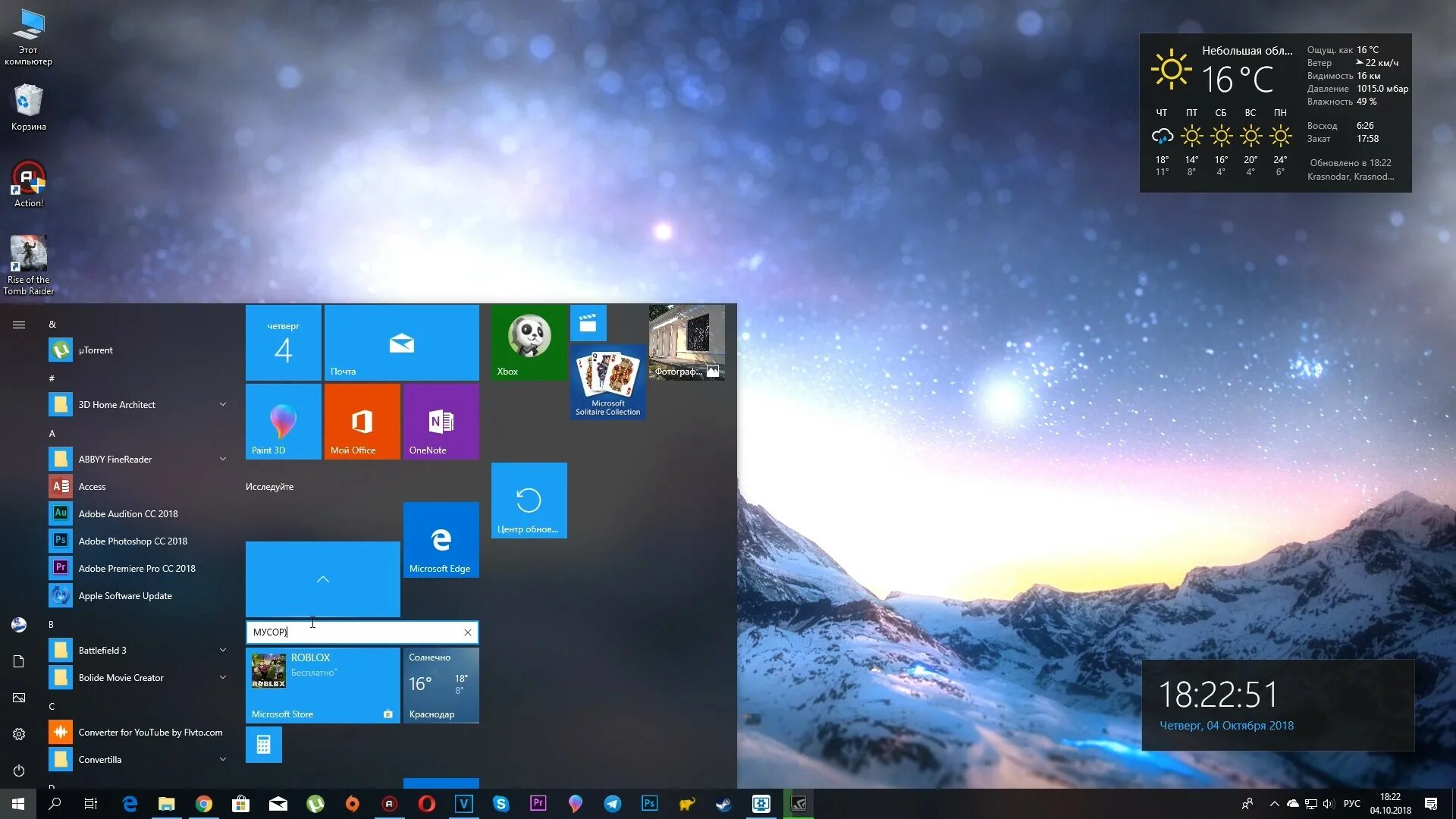The width and height of the screenshot is (1456, 819).
Task: Select Rise of the Tomb Raider shortcut
Action: [28, 265]
